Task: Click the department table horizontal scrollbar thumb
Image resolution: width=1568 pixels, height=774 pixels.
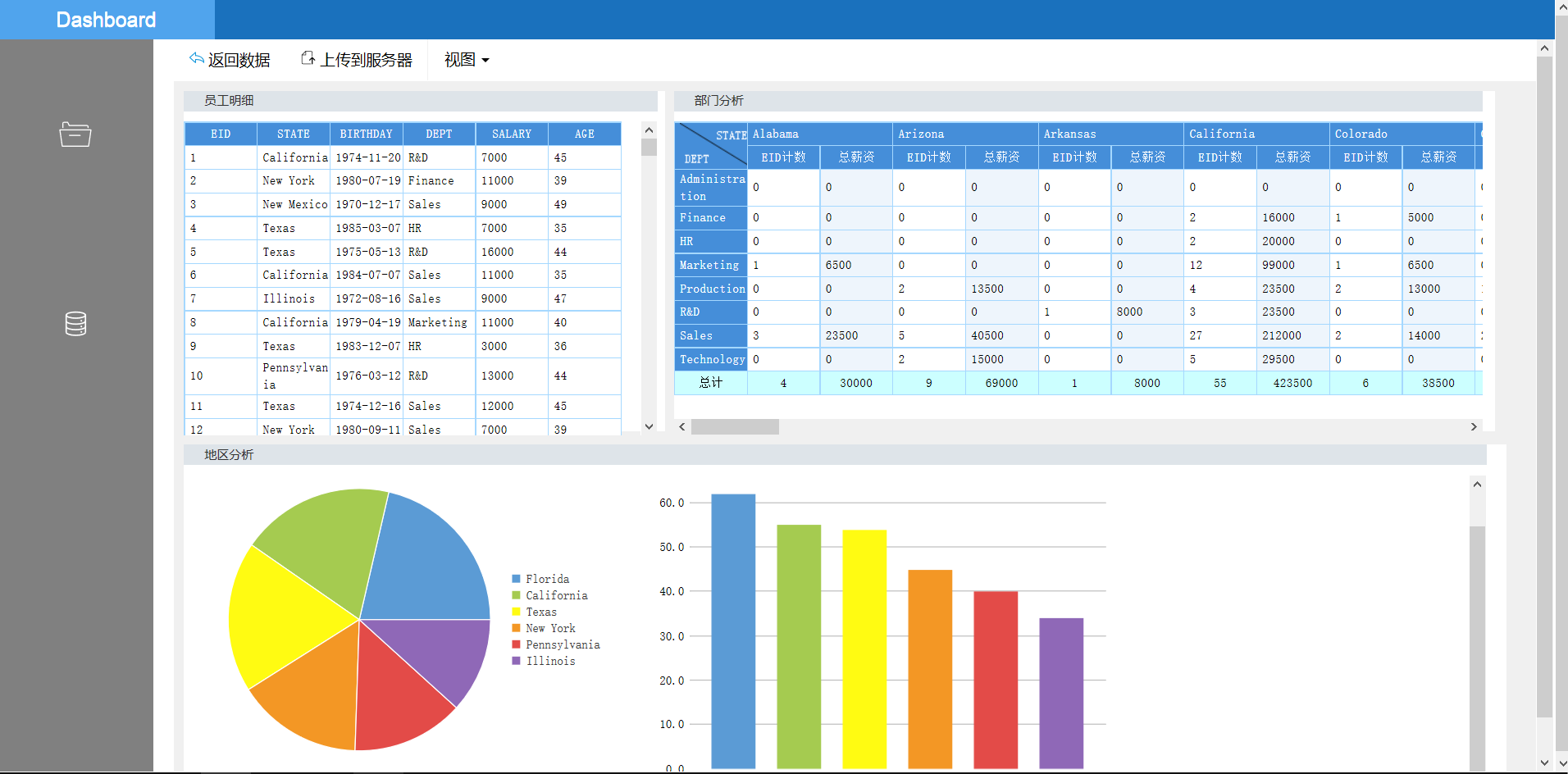Action: tap(735, 426)
